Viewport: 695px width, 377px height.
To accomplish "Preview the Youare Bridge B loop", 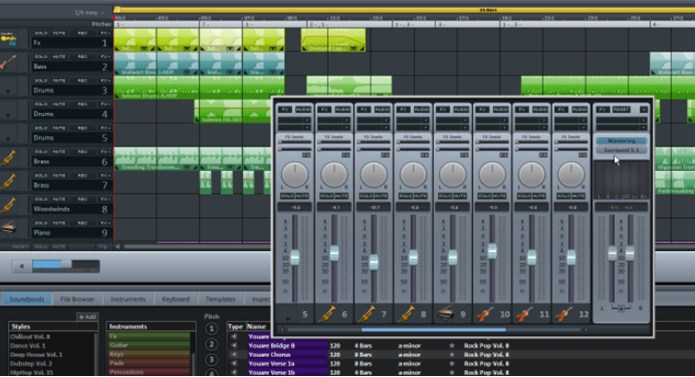I will [234, 346].
